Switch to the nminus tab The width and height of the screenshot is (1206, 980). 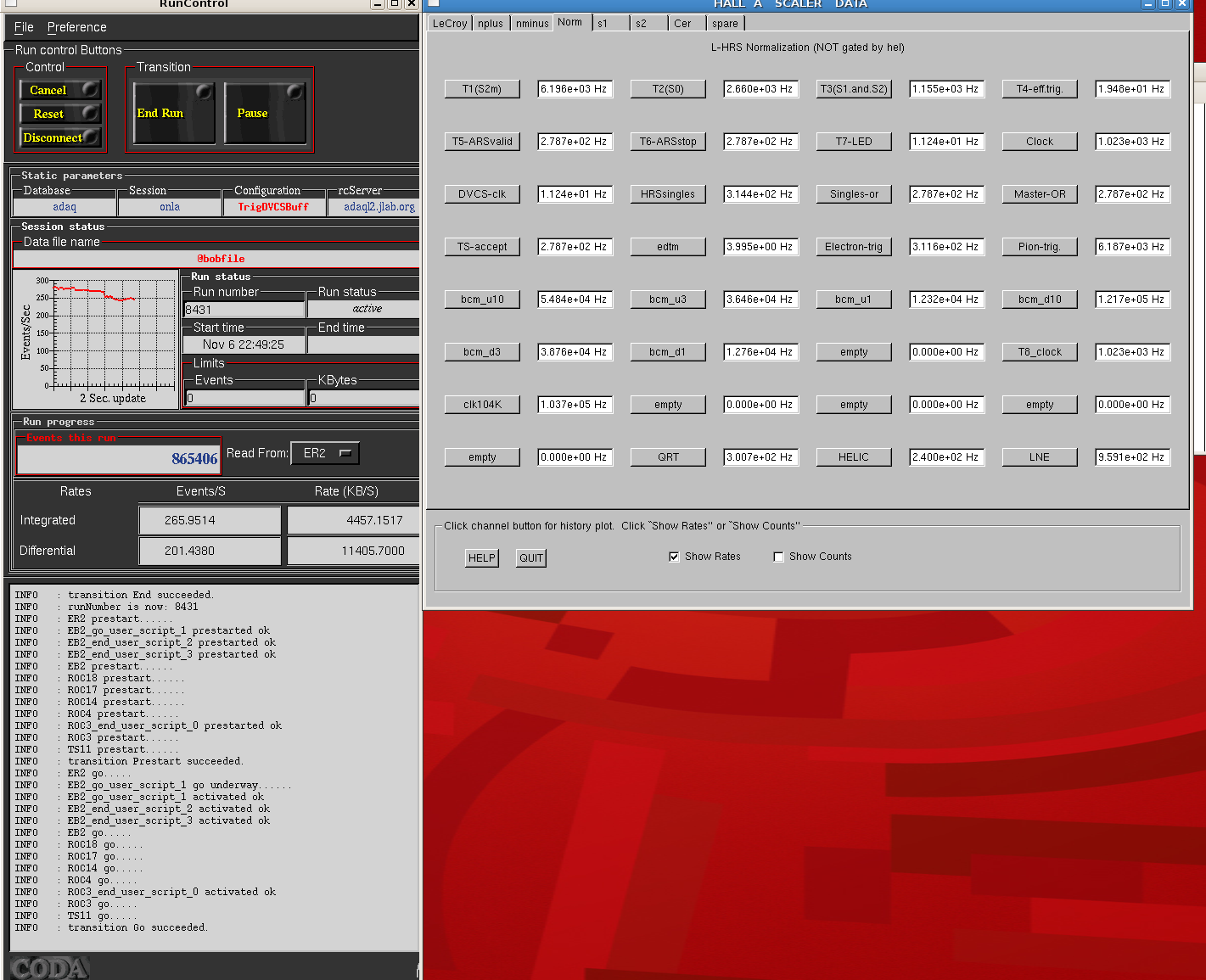(532, 24)
